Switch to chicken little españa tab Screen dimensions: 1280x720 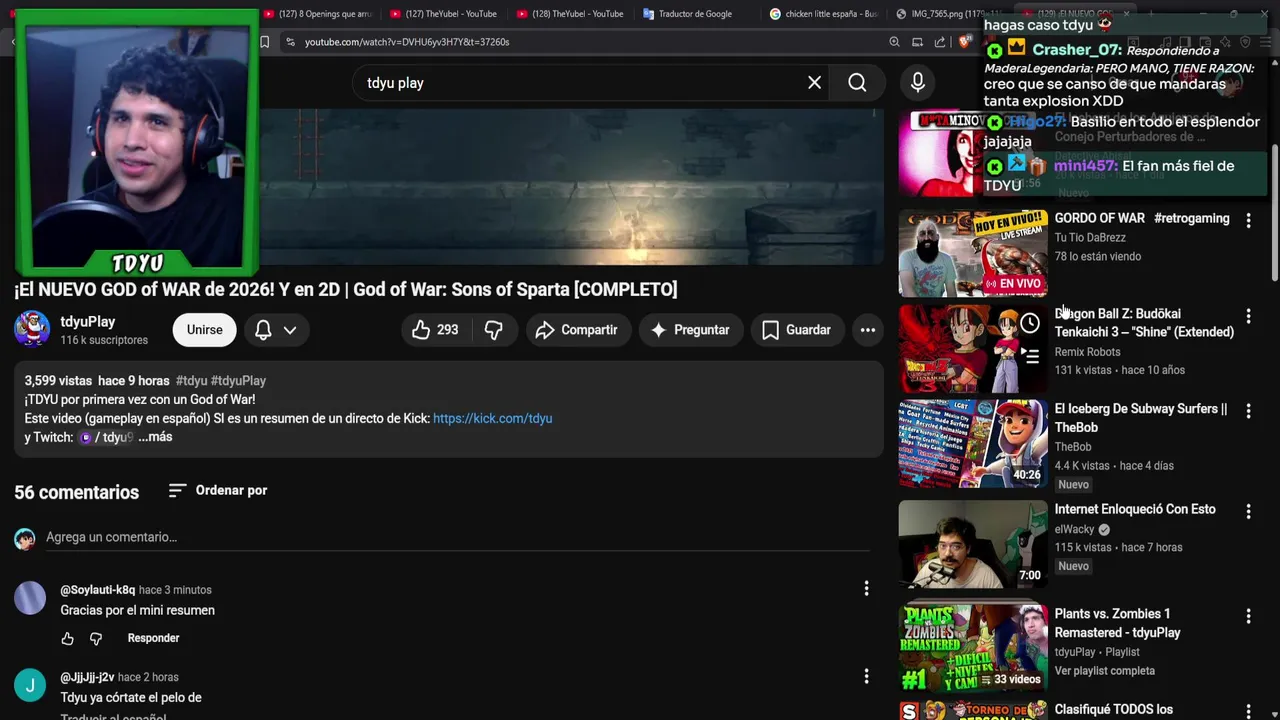822,14
